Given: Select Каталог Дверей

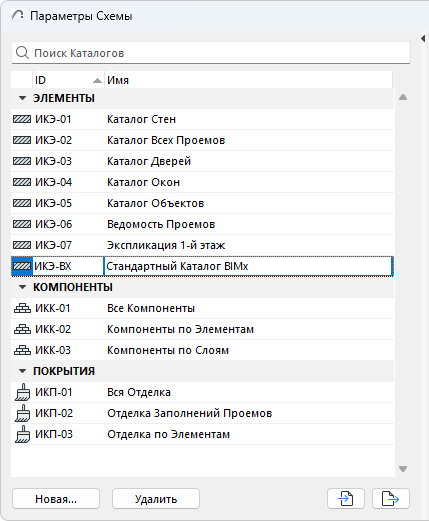Looking at the screenshot, I should click(149, 161).
